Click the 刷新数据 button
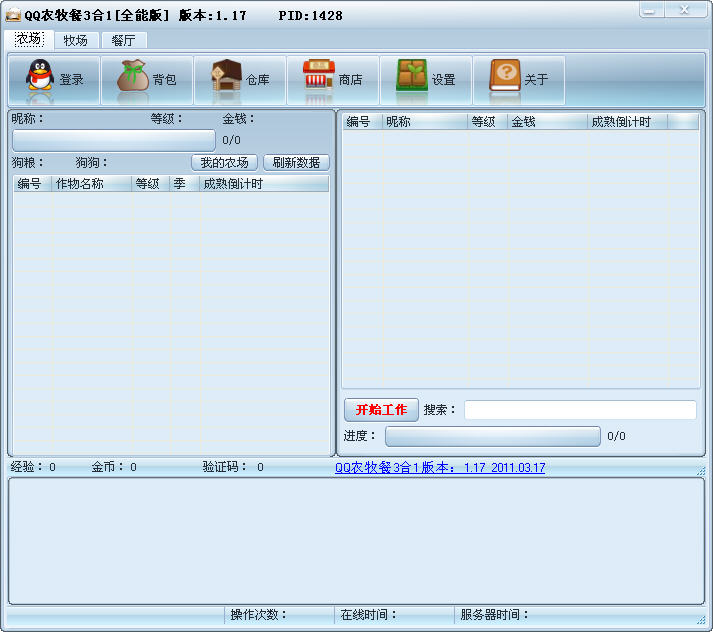713x632 pixels. [296, 162]
